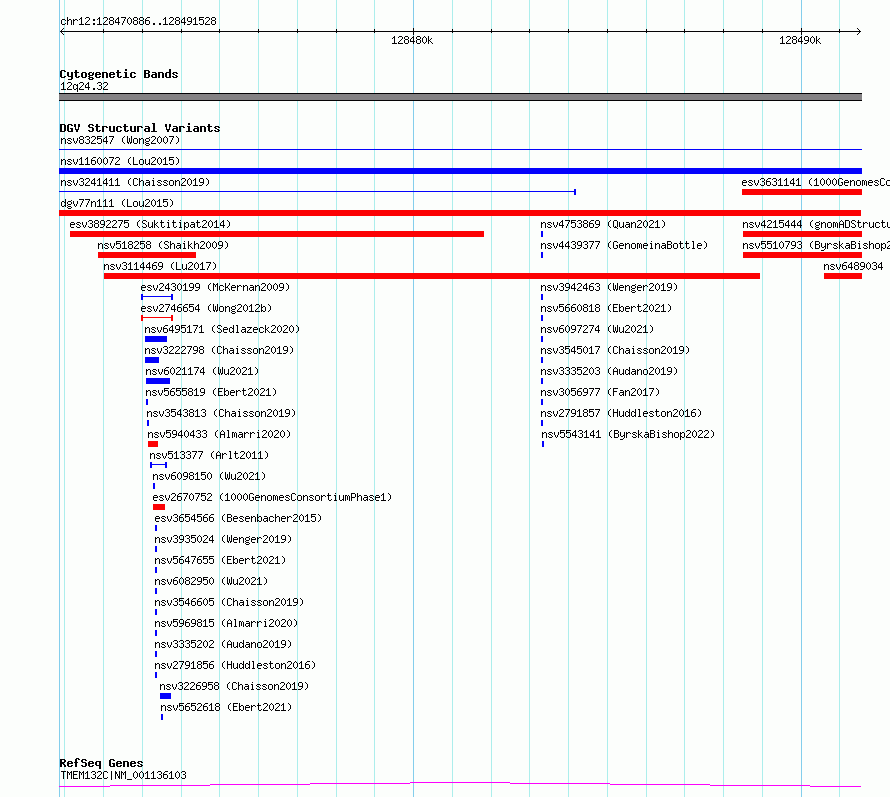Click nsv6097274 (Wu2021) label

pyautogui.click(x=597, y=329)
